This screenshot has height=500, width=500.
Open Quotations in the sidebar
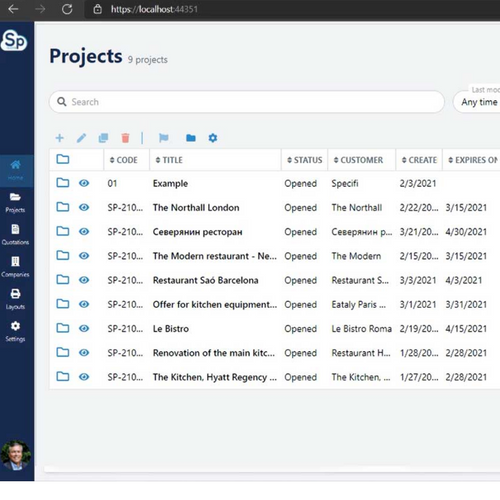pyautogui.click(x=15, y=235)
